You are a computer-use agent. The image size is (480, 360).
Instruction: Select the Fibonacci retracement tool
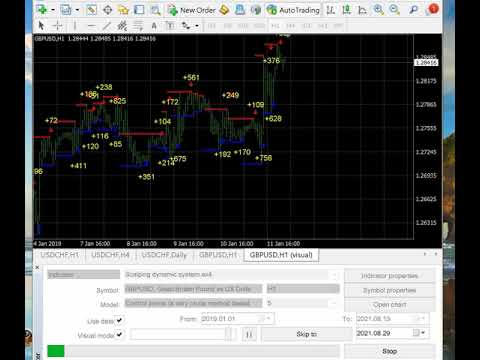138,26
